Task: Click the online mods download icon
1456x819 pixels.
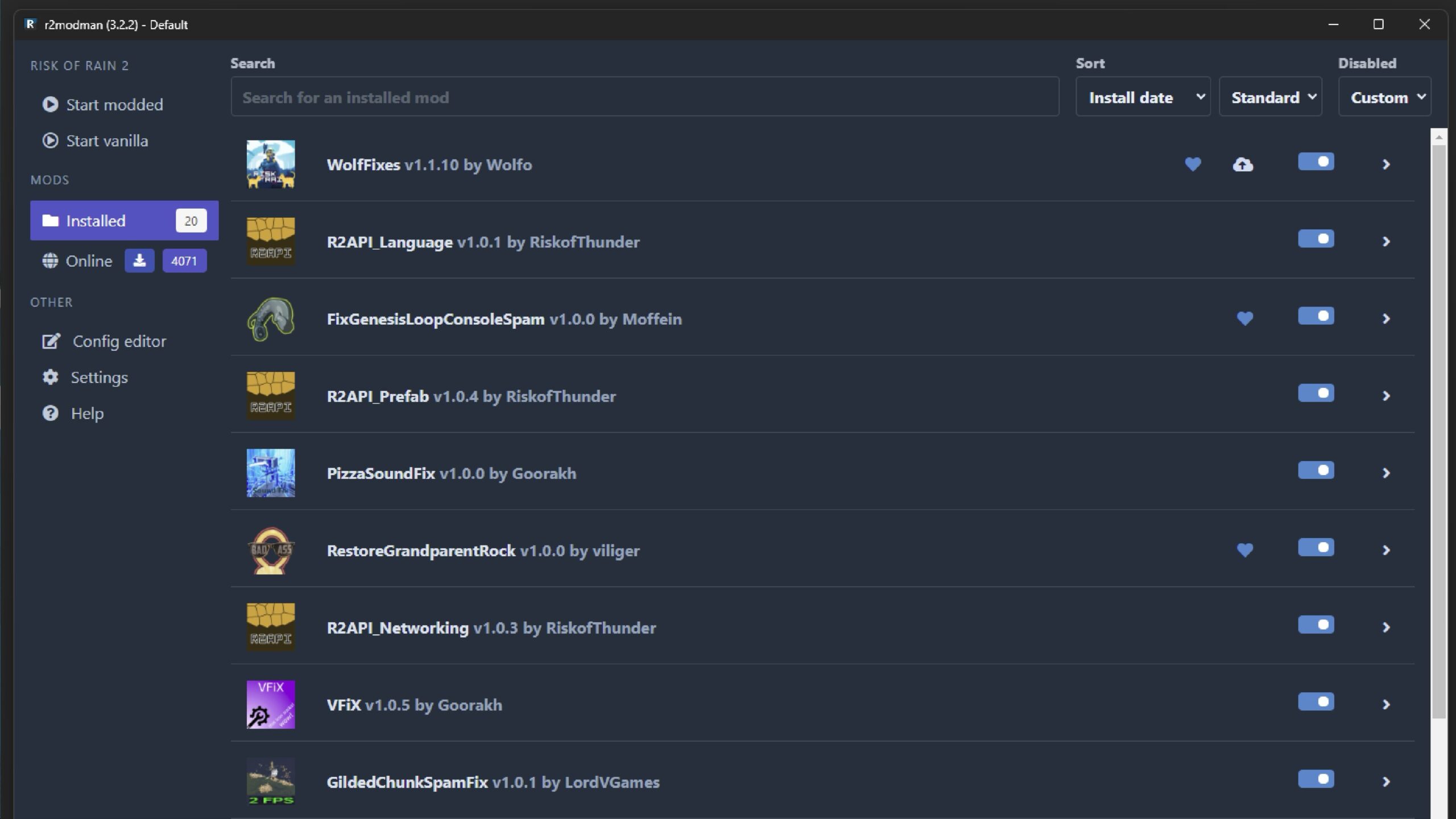Action: tap(139, 260)
